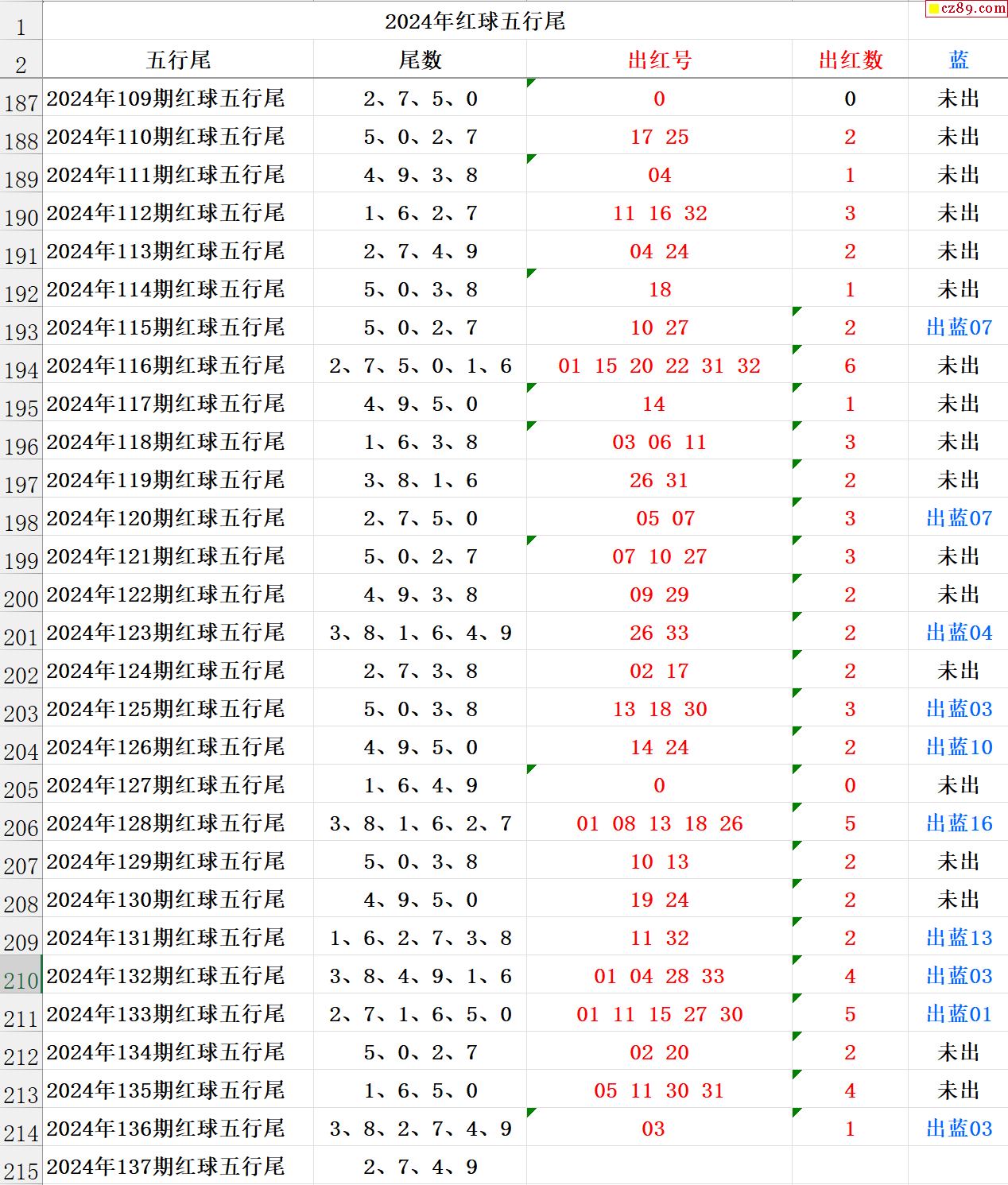Select the 五行尾 column header cell
Screen dimensions: 1008x1185
click(x=178, y=60)
